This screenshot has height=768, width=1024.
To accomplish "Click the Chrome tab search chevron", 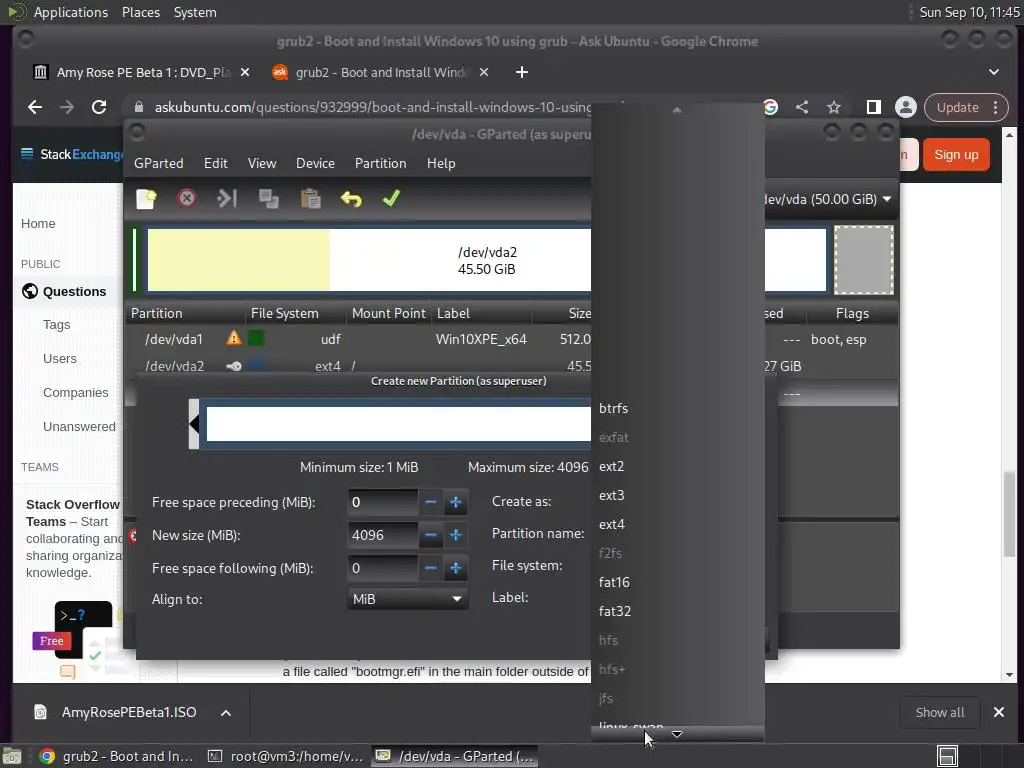I will pos(993,72).
